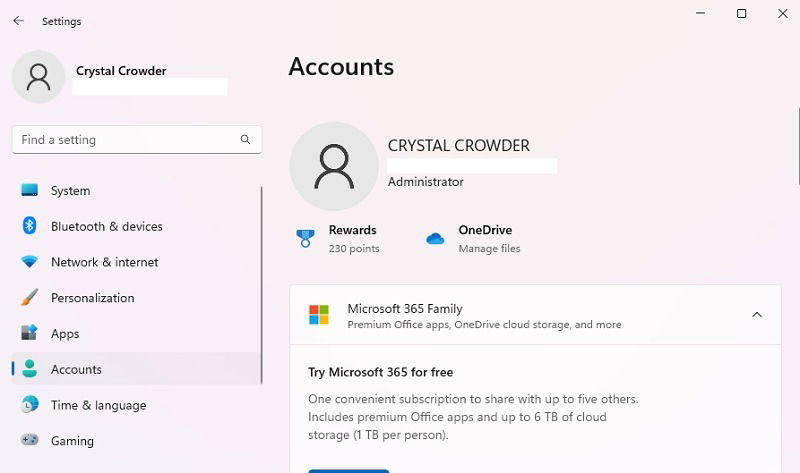Go back with the arrow button
The image size is (800, 473).
[19, 21]
